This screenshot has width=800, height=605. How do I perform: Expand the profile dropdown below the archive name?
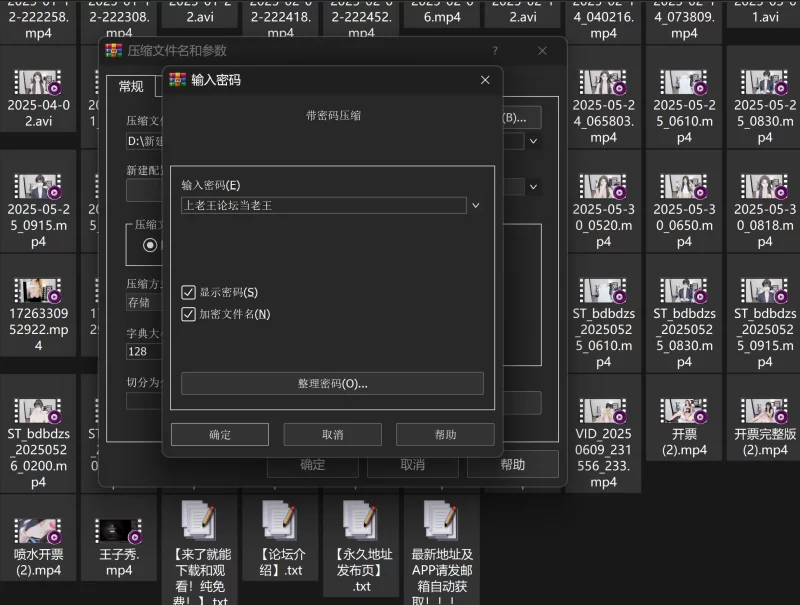pyautogui.click(x=533, y=186)
